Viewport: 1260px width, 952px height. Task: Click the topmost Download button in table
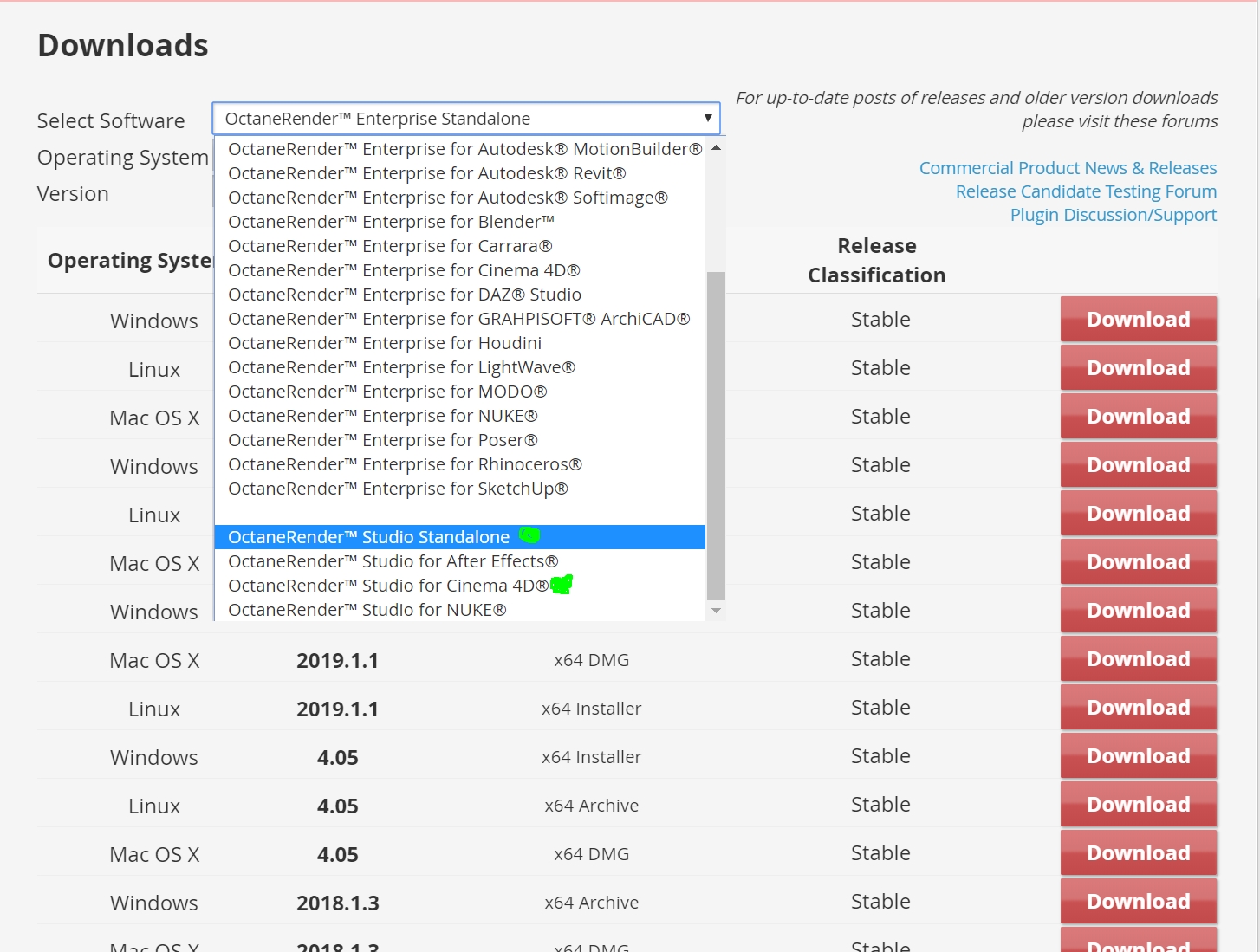click(1139, 320)
